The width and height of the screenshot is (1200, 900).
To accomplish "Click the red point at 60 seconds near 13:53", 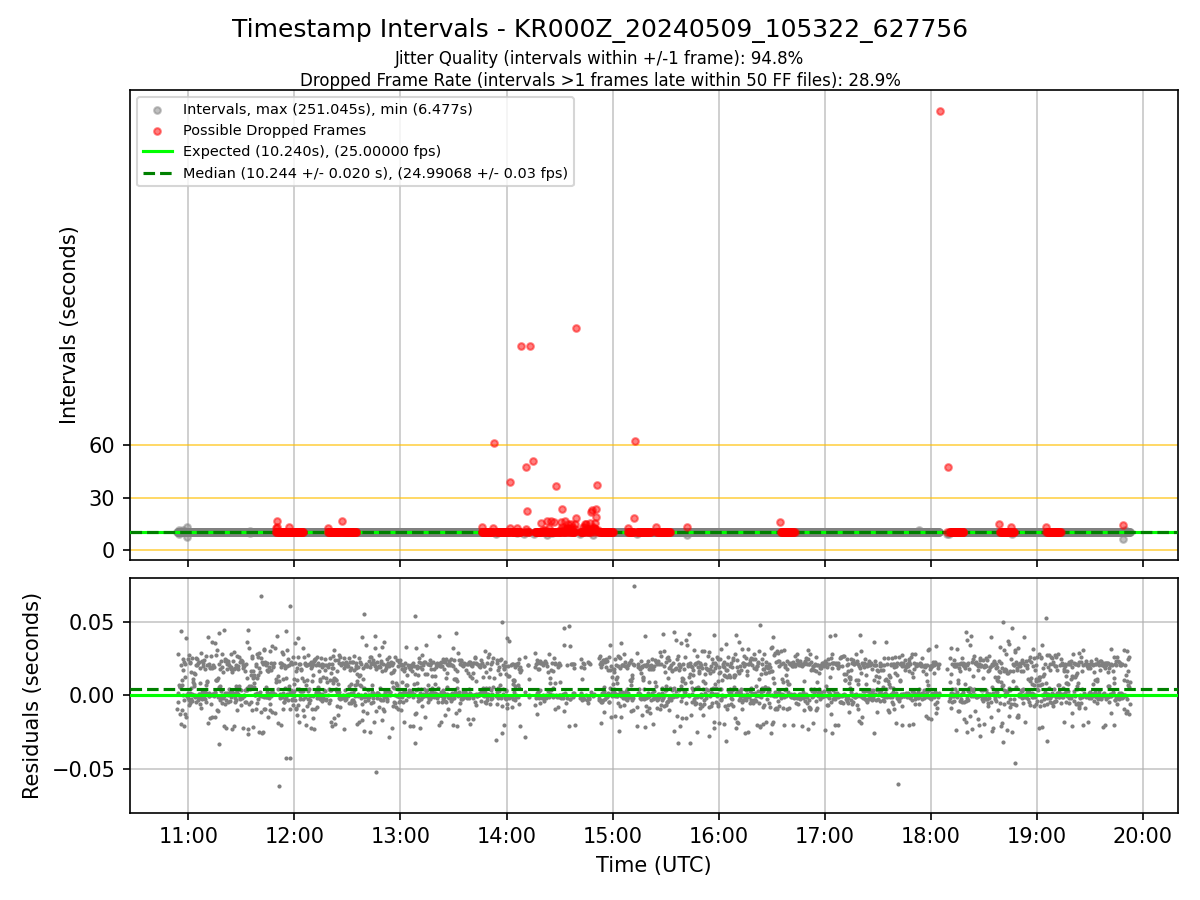I will (x=494, y=443).
